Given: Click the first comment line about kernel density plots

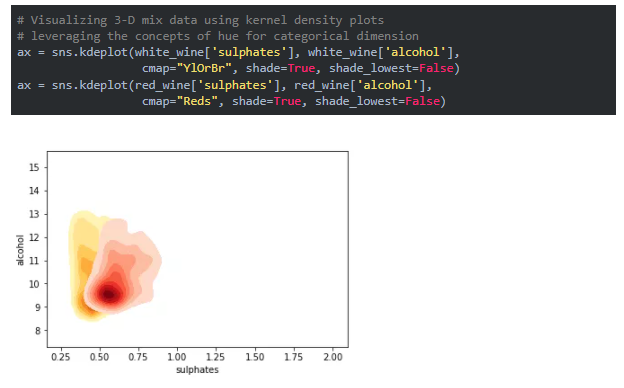Looking at the screenshot, I should (200, 20).
